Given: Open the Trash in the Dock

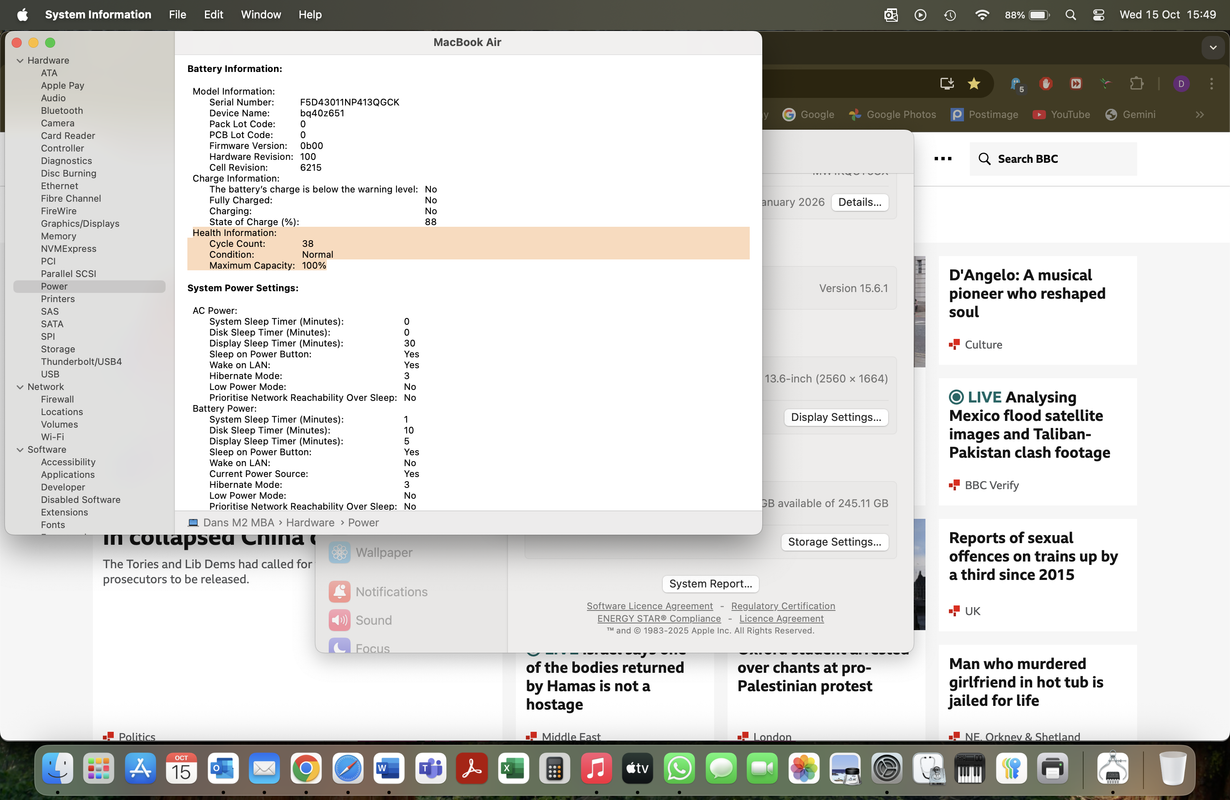Looking at the screenshot, I should click(x=1172, y=768).
